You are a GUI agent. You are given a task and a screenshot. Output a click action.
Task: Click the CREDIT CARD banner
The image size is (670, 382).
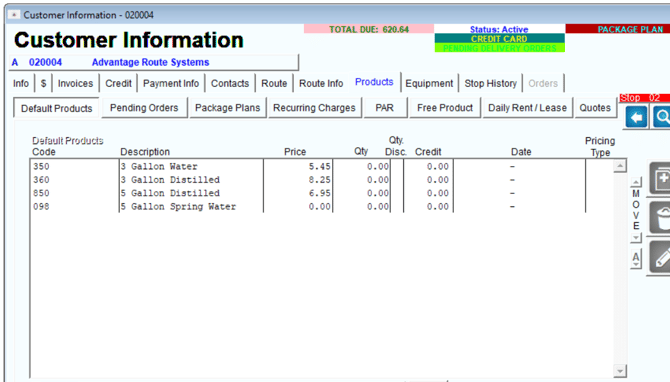(x=499, y=38)
